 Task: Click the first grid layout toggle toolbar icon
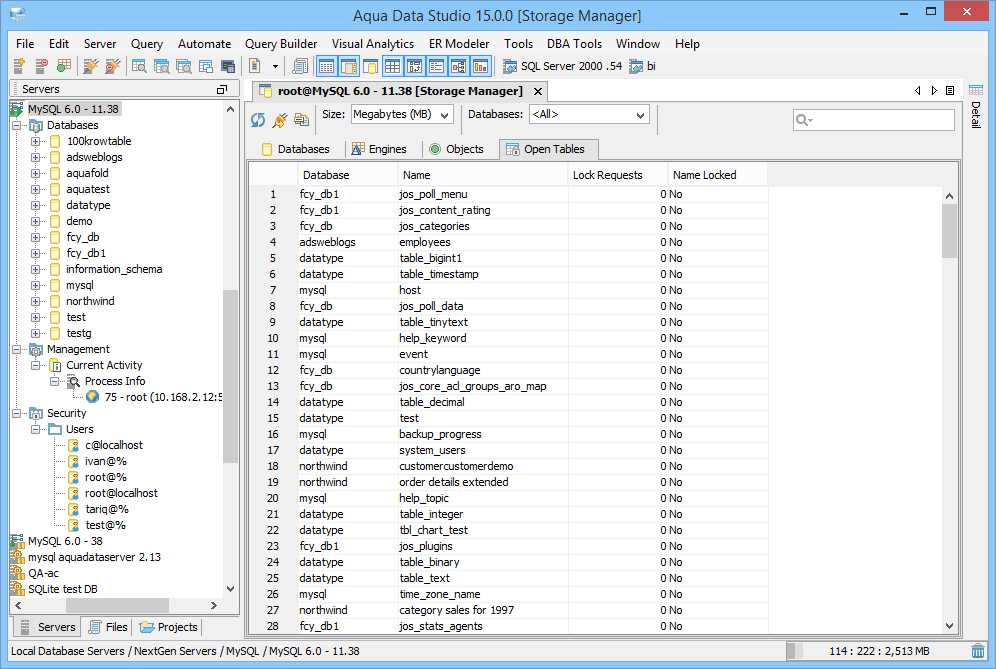coord(326,65)
